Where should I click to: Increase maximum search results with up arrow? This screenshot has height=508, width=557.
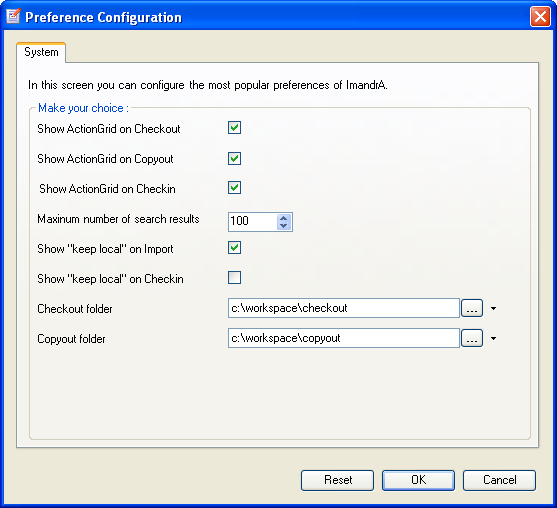(x=283, y=218)
